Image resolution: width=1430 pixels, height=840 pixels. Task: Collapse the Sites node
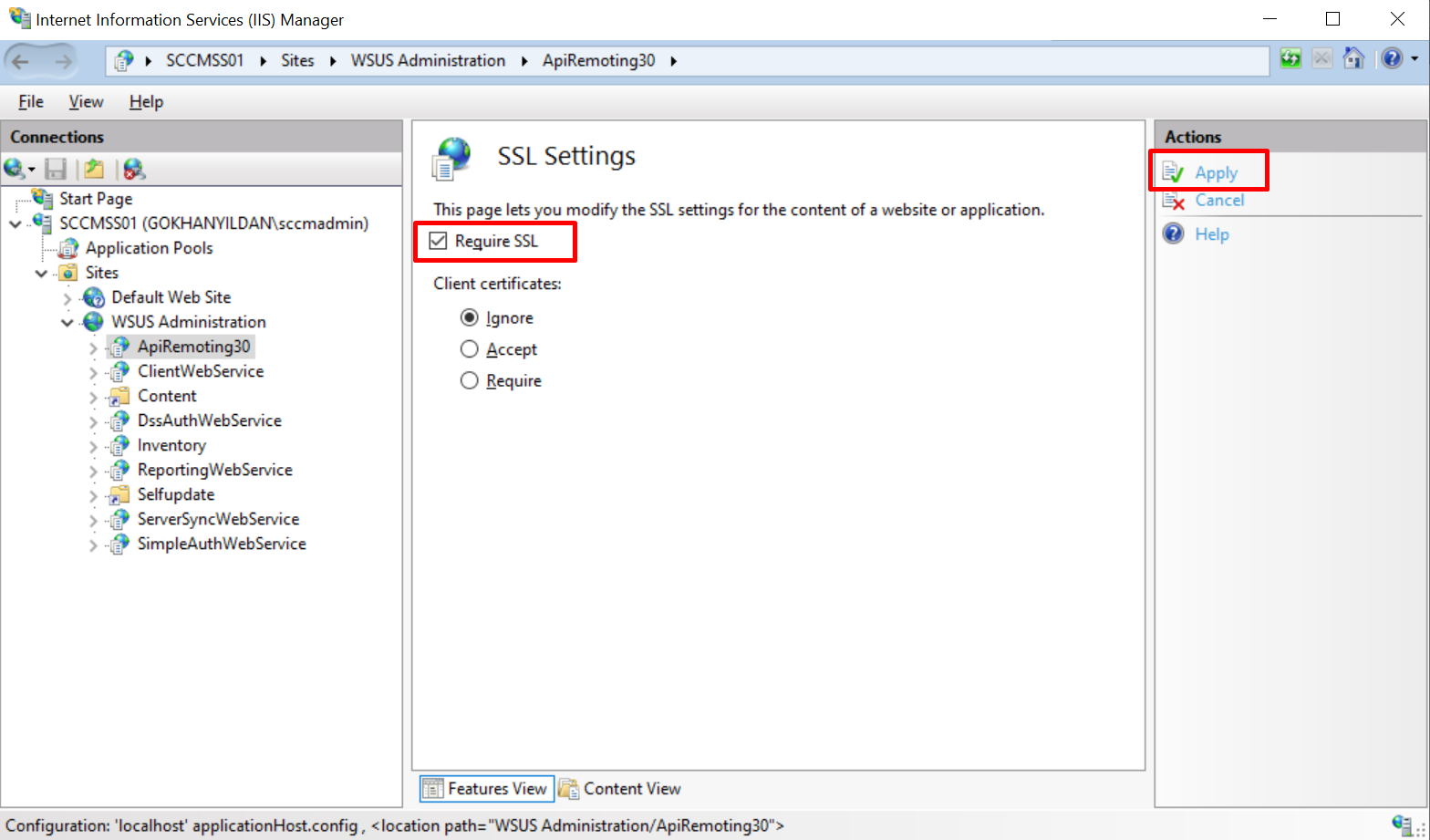[42, 273]
